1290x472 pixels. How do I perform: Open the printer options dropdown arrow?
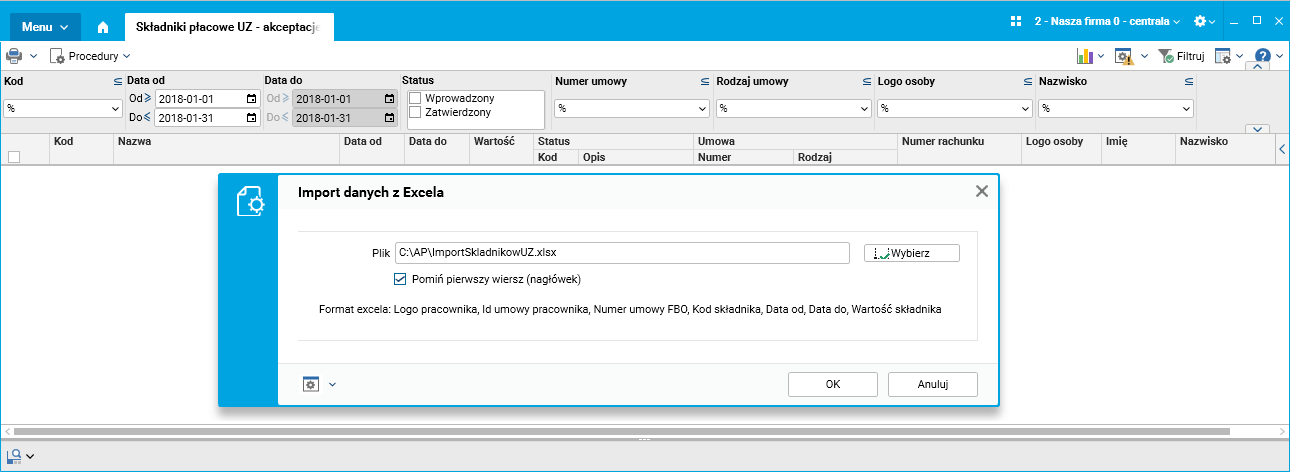[x=33, y=56]
